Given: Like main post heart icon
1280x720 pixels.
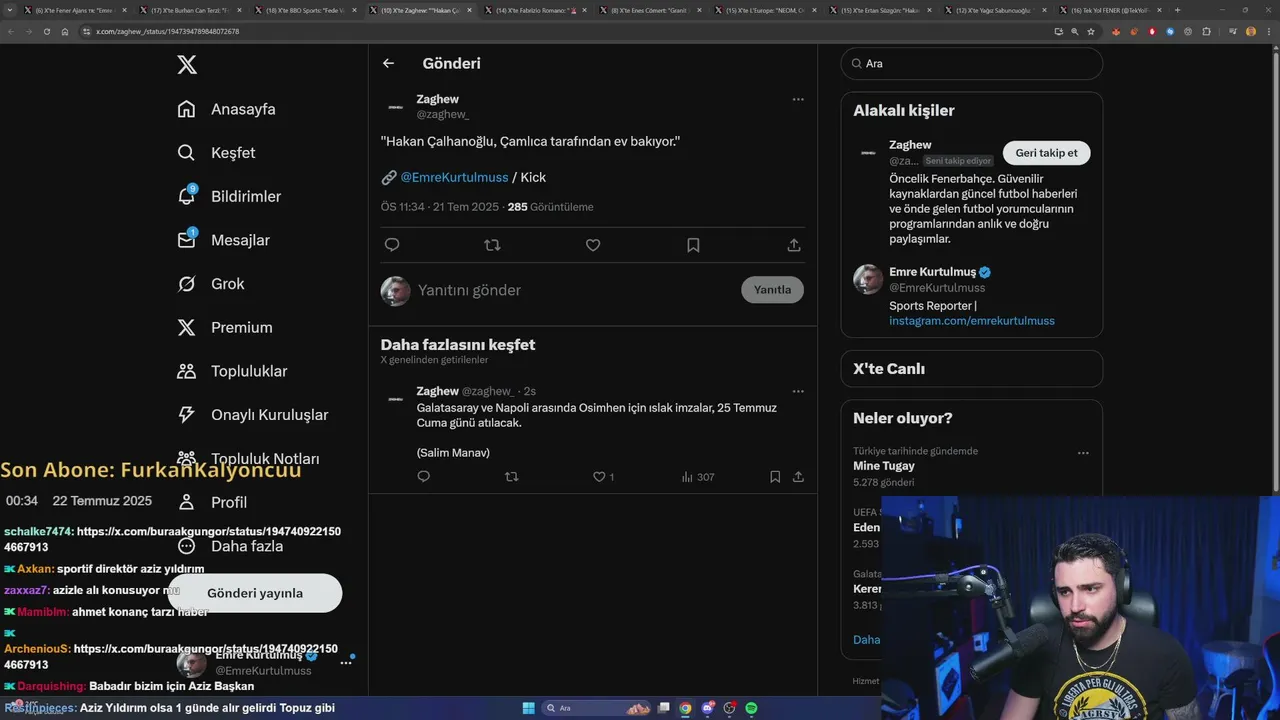Looking at the screenshot, I should [x=593, y=245].
